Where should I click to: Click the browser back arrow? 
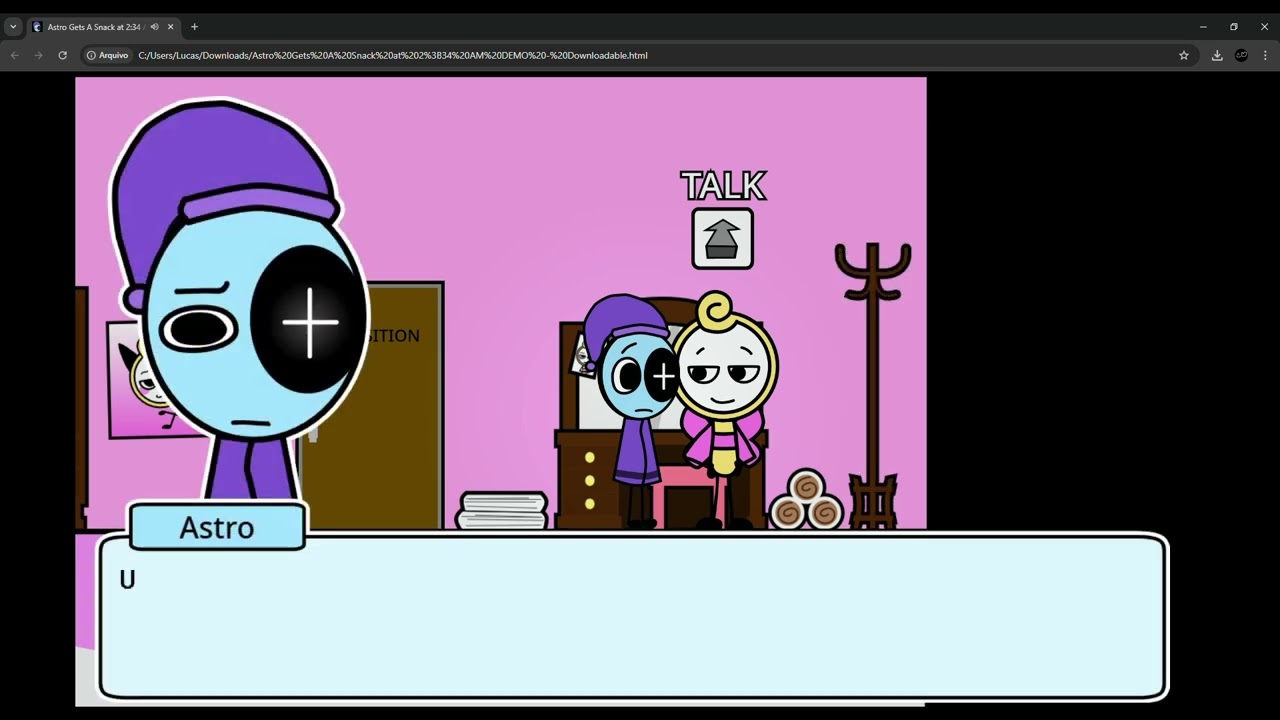click(14, 55)
